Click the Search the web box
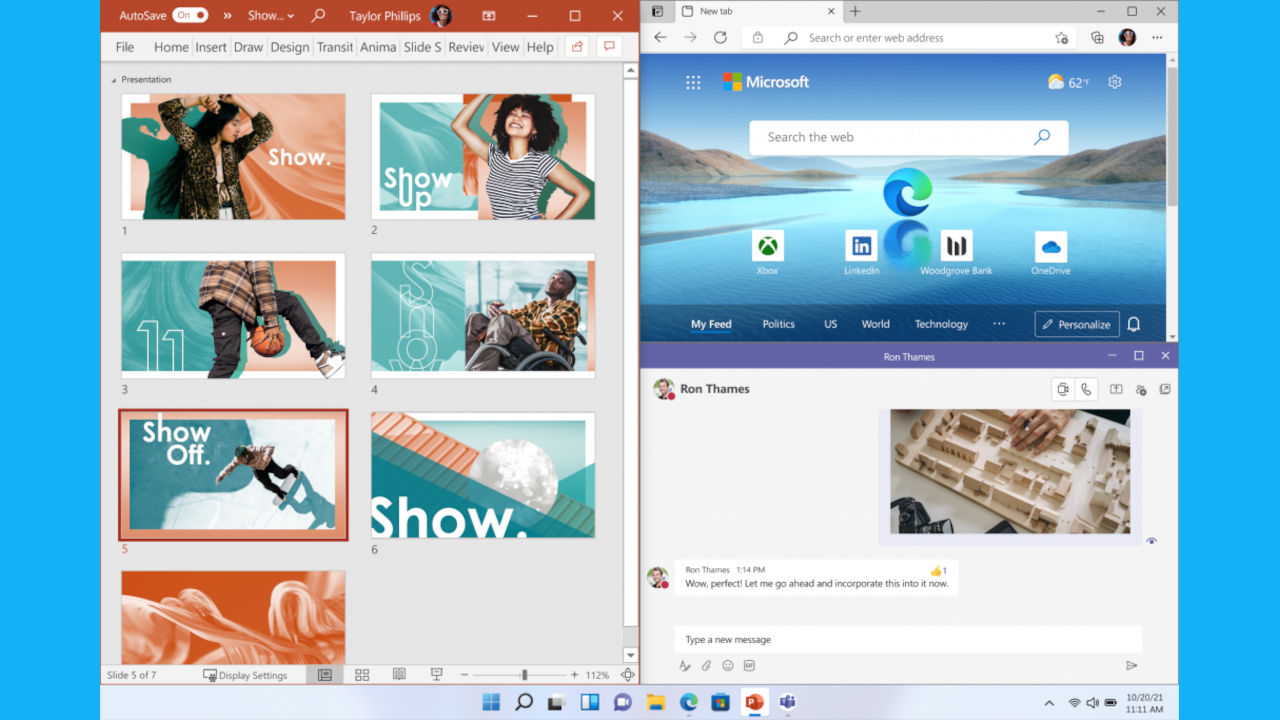Image resolution: width=1280 pixels, height=720 pixels. 909,137
